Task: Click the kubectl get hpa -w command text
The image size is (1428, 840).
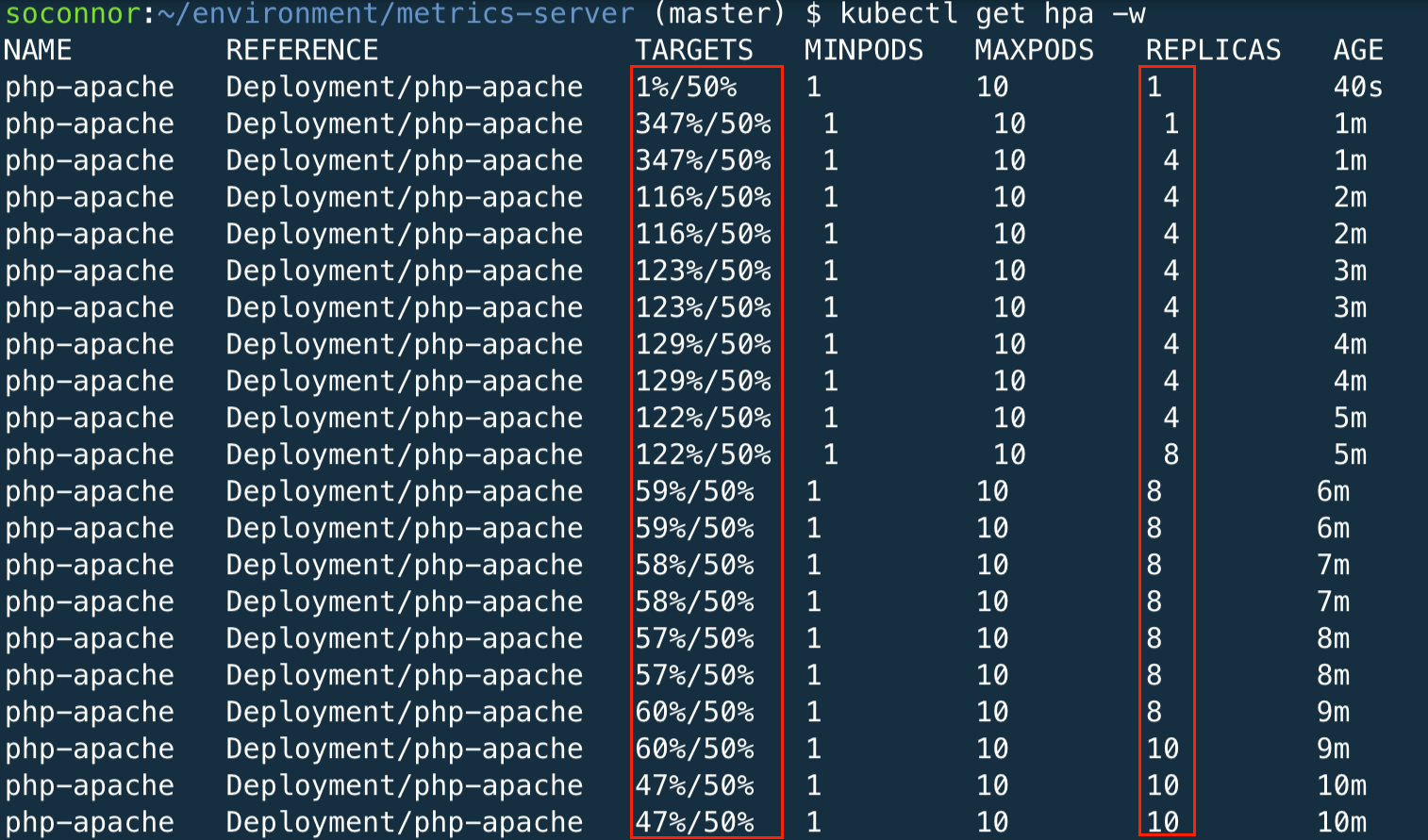Action: 992,14
